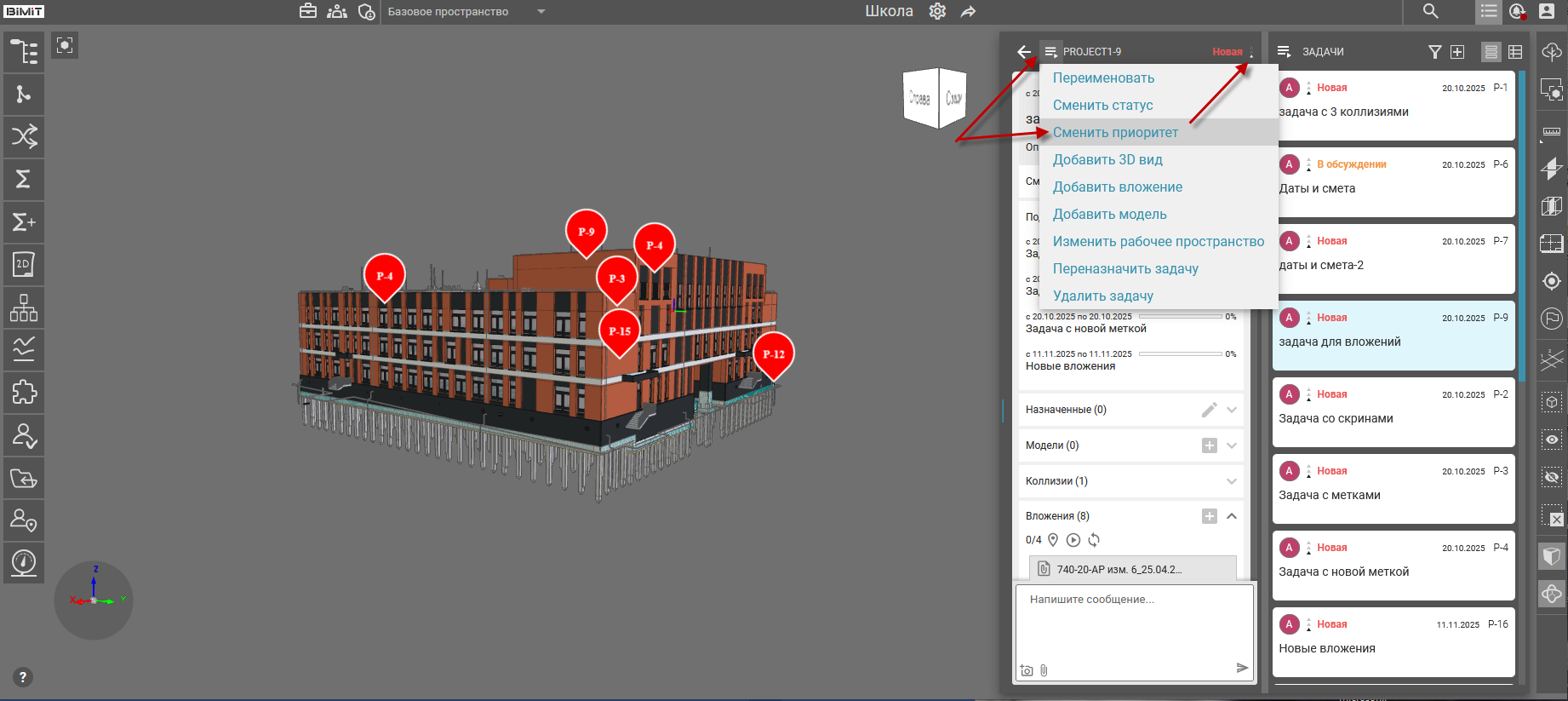Click the search magnifier icon

pyautogui.click(x=1431, y=11)
